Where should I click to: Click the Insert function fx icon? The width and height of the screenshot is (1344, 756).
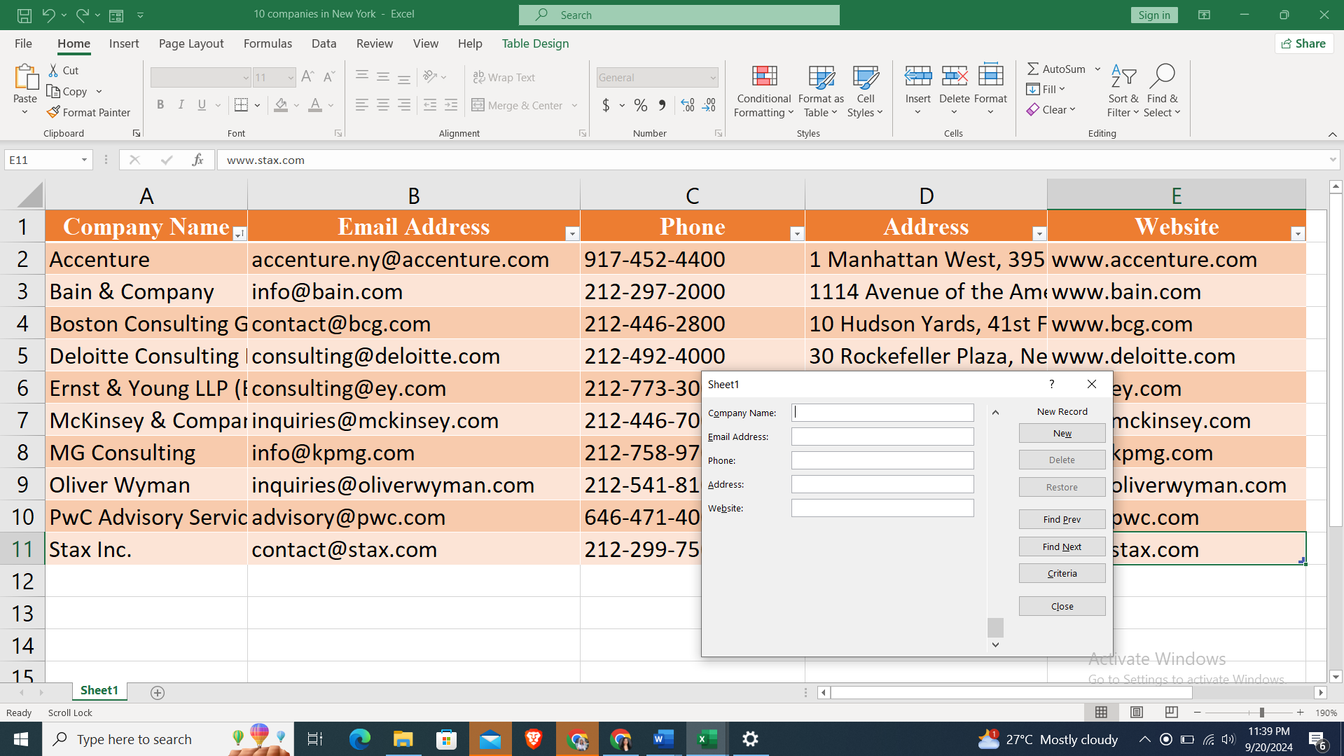click(x=198, y=160)
